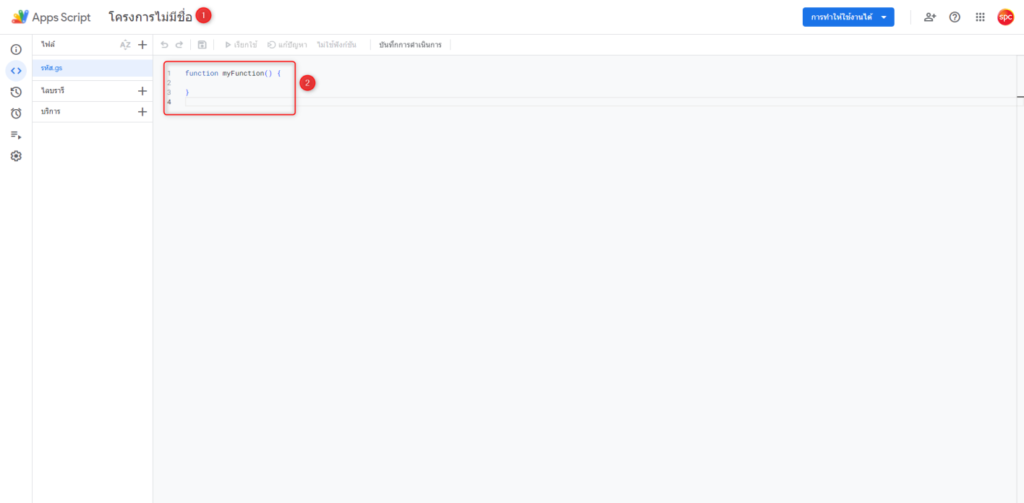Add a library with the plus icon
Viewport: 1024px width, 503px height.
coord(142,91)
